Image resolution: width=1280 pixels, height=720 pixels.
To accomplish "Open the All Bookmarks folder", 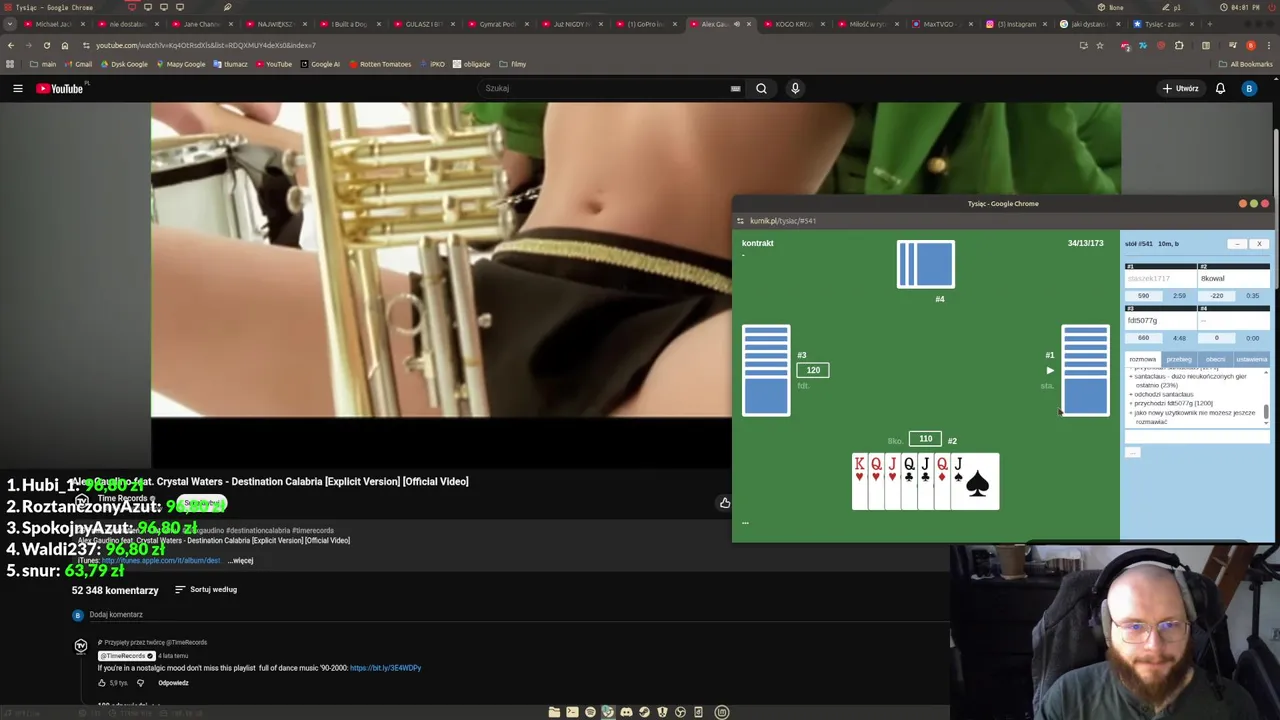I will point(1245,64).
